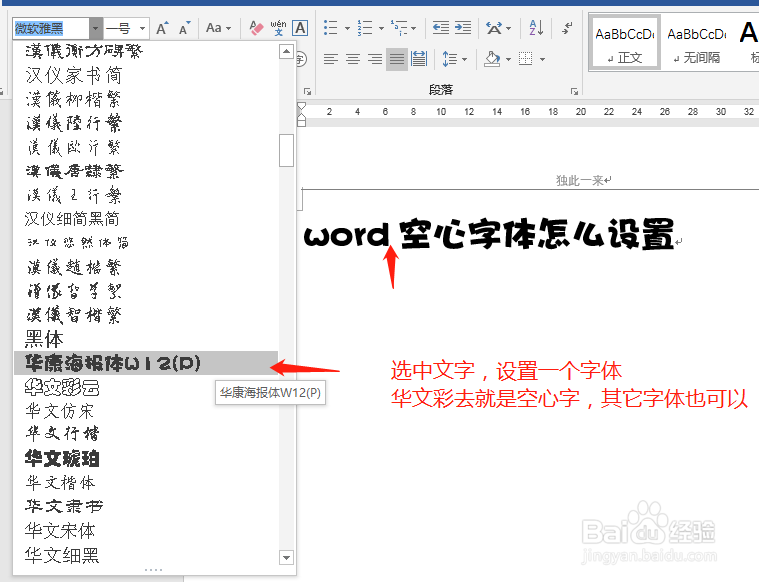
Task: Click the Numbering list icon
Action: pyautogui.click(x=365, y=28)
